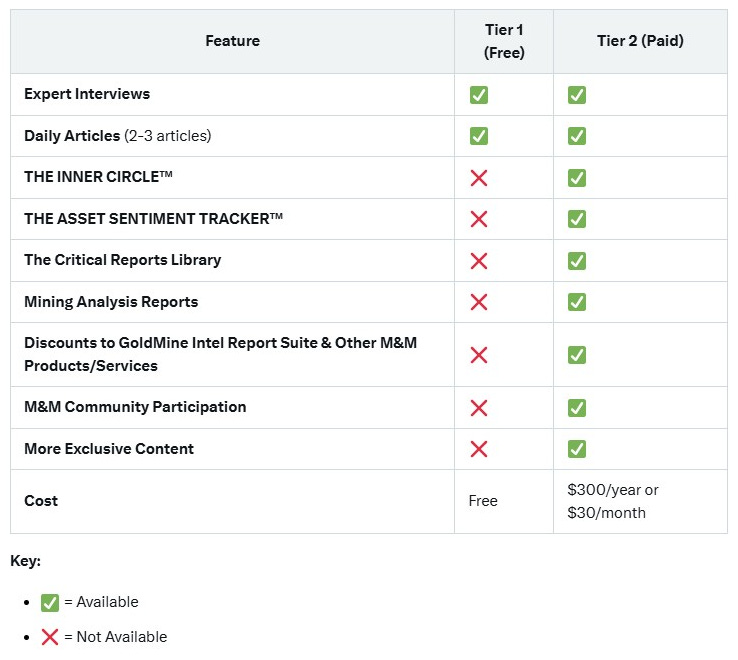
Task: Click THE INNER CIRCLE feature label
Action: click(x=98, y=177)
